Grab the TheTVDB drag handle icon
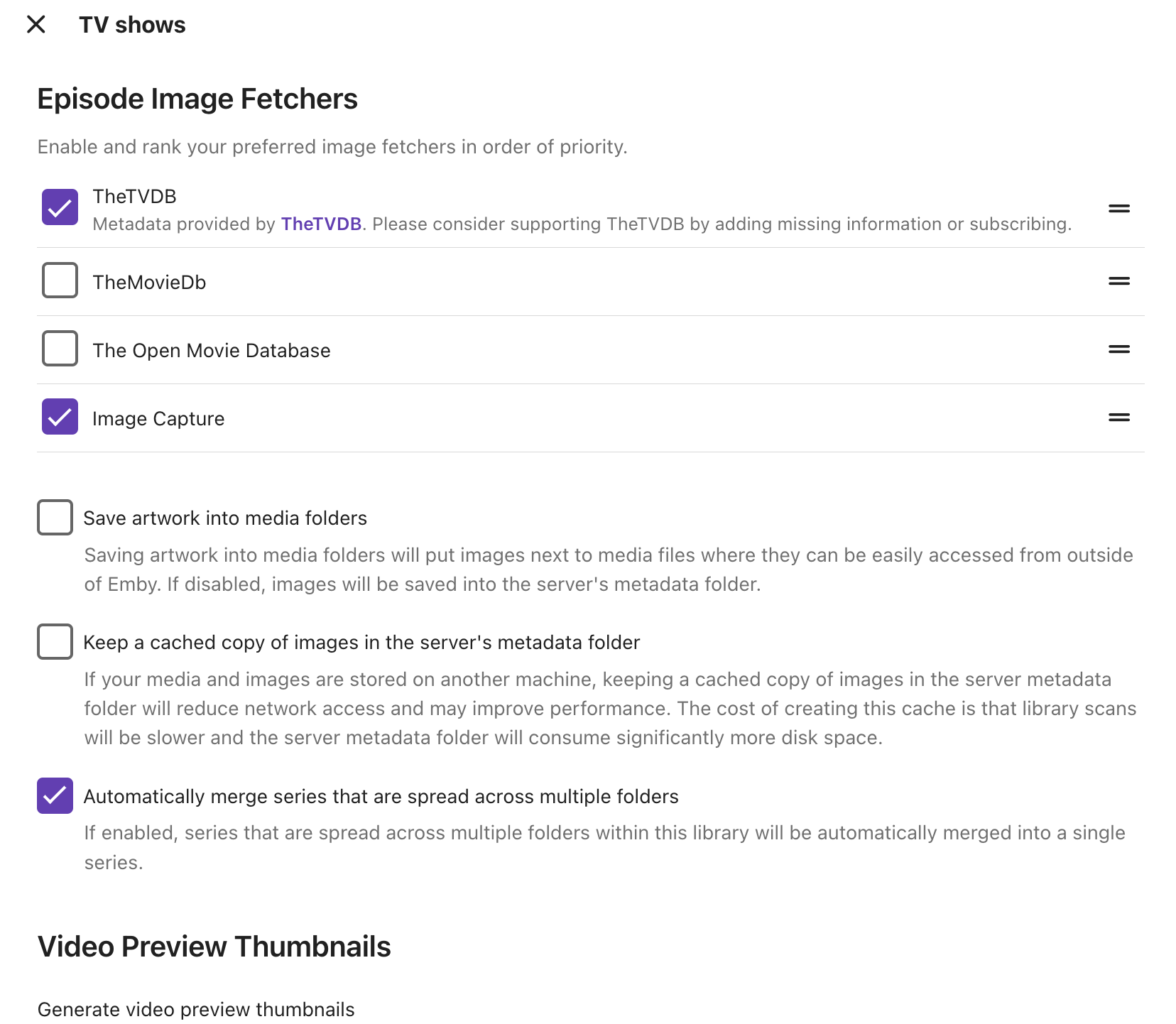Viewport: 1176px width, 1024px height. [x=1118, y=209]
